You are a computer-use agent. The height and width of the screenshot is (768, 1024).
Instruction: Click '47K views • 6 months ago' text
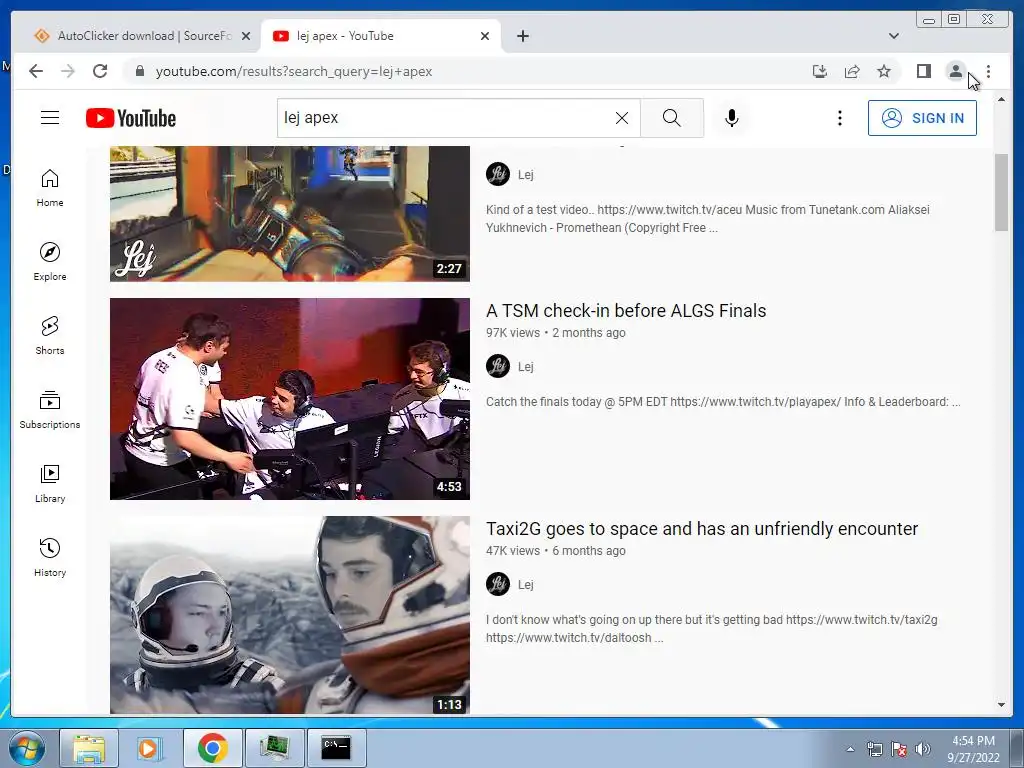(x=556, y=551)
